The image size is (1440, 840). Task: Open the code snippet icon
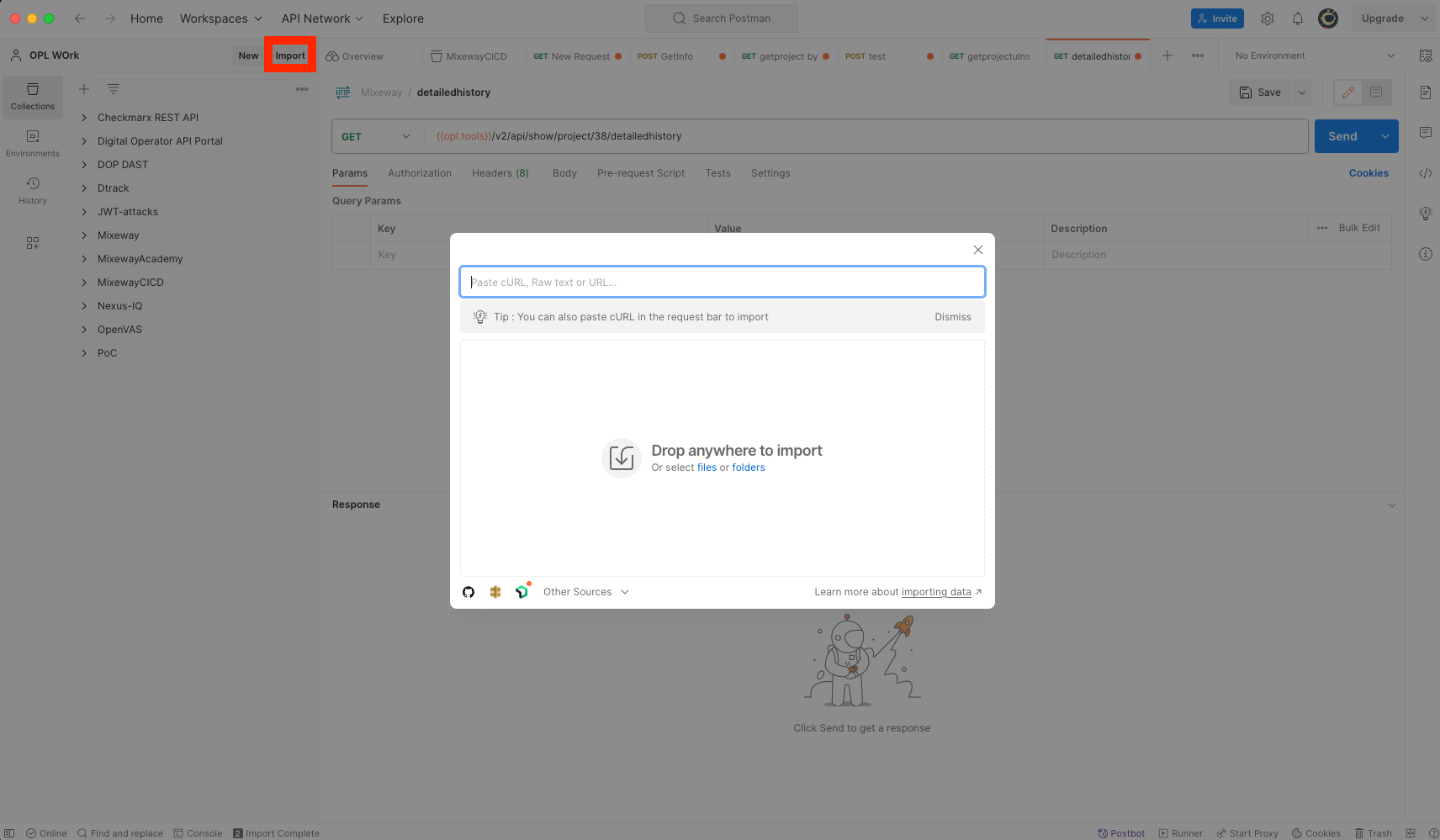pos(1426,173)
